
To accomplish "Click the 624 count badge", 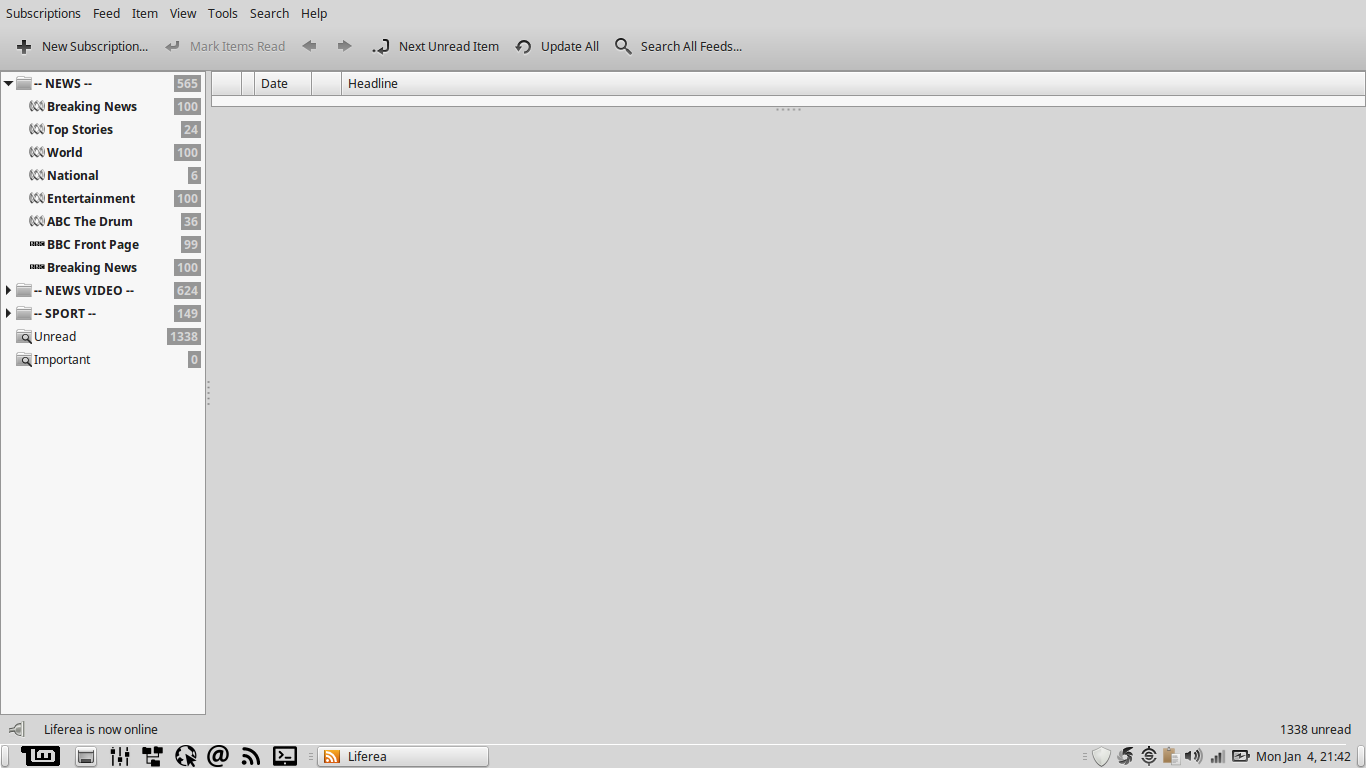I will (187, 290).
